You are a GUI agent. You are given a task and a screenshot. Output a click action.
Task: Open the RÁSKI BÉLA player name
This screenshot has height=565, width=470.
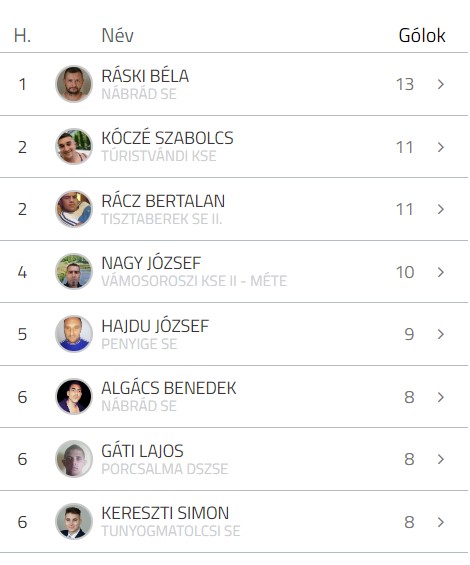click(x=145, y=76)
